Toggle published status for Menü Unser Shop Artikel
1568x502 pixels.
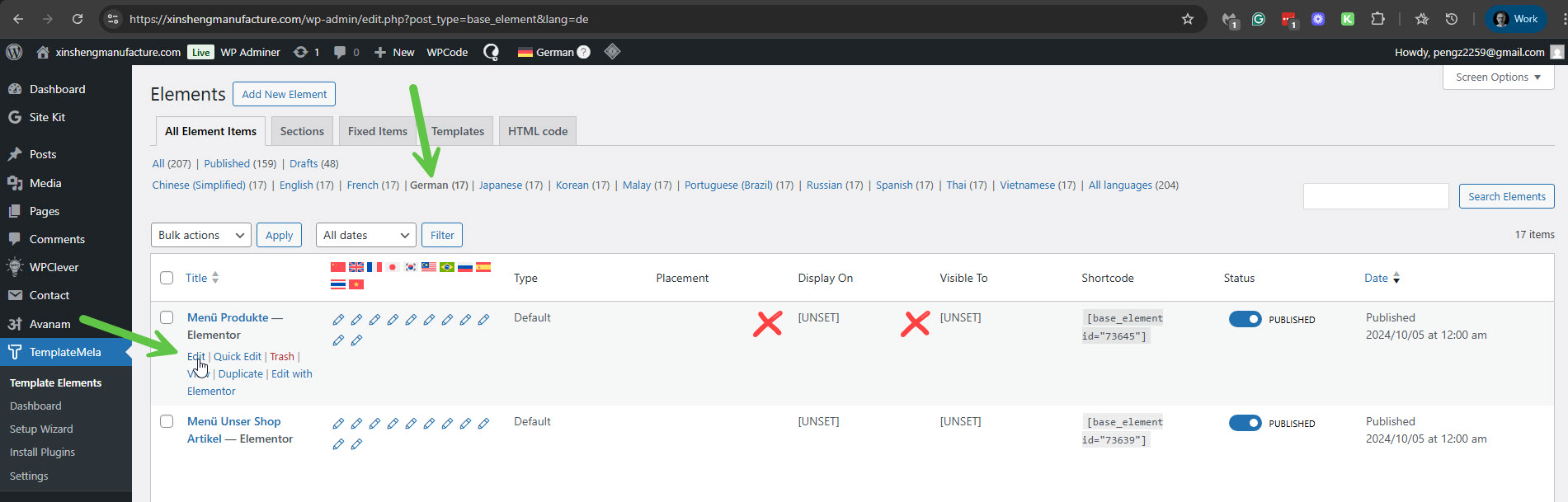[x=1245, y=423]
